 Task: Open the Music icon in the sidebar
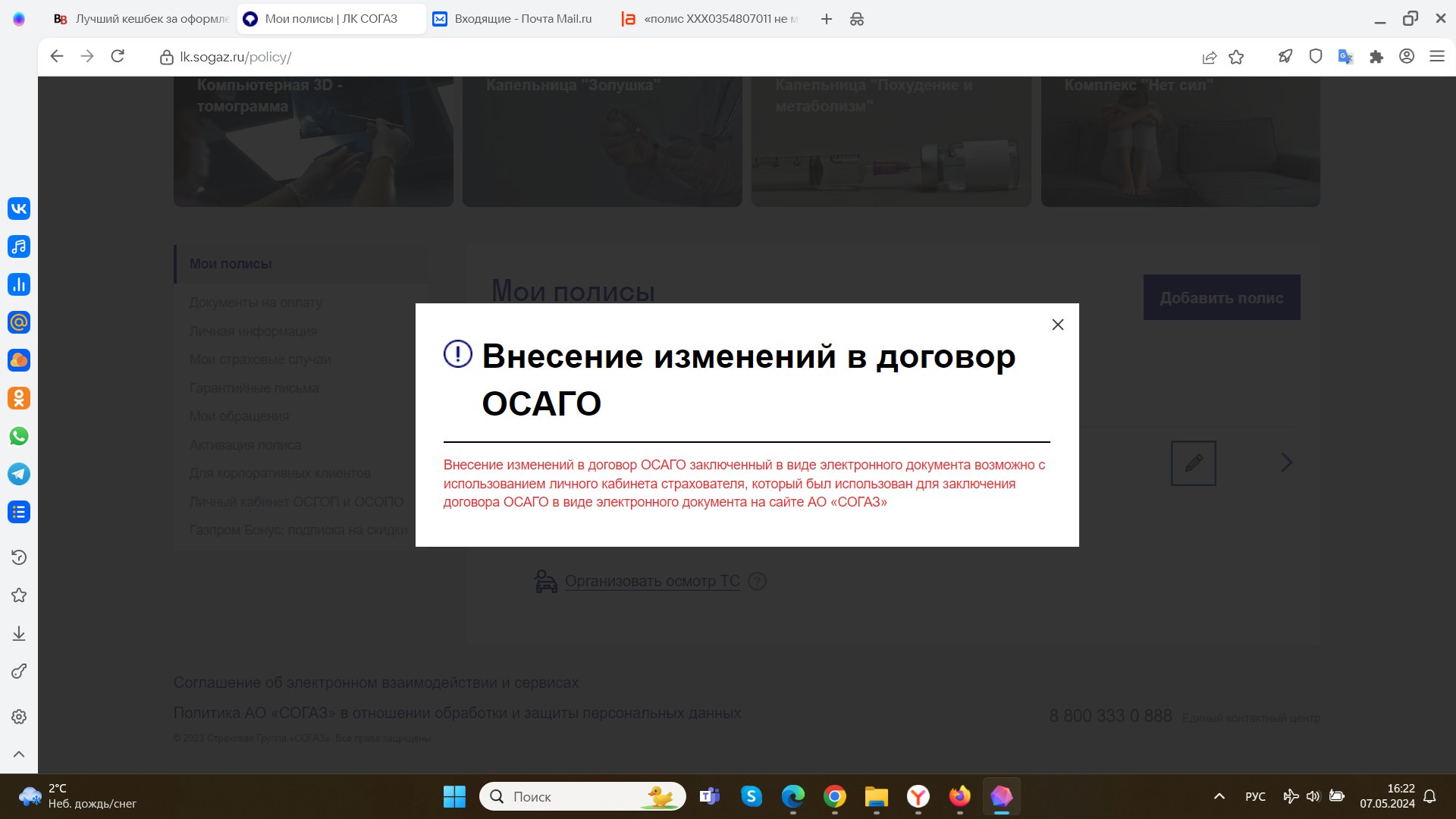pyautogui.click(x=19, y=246)
